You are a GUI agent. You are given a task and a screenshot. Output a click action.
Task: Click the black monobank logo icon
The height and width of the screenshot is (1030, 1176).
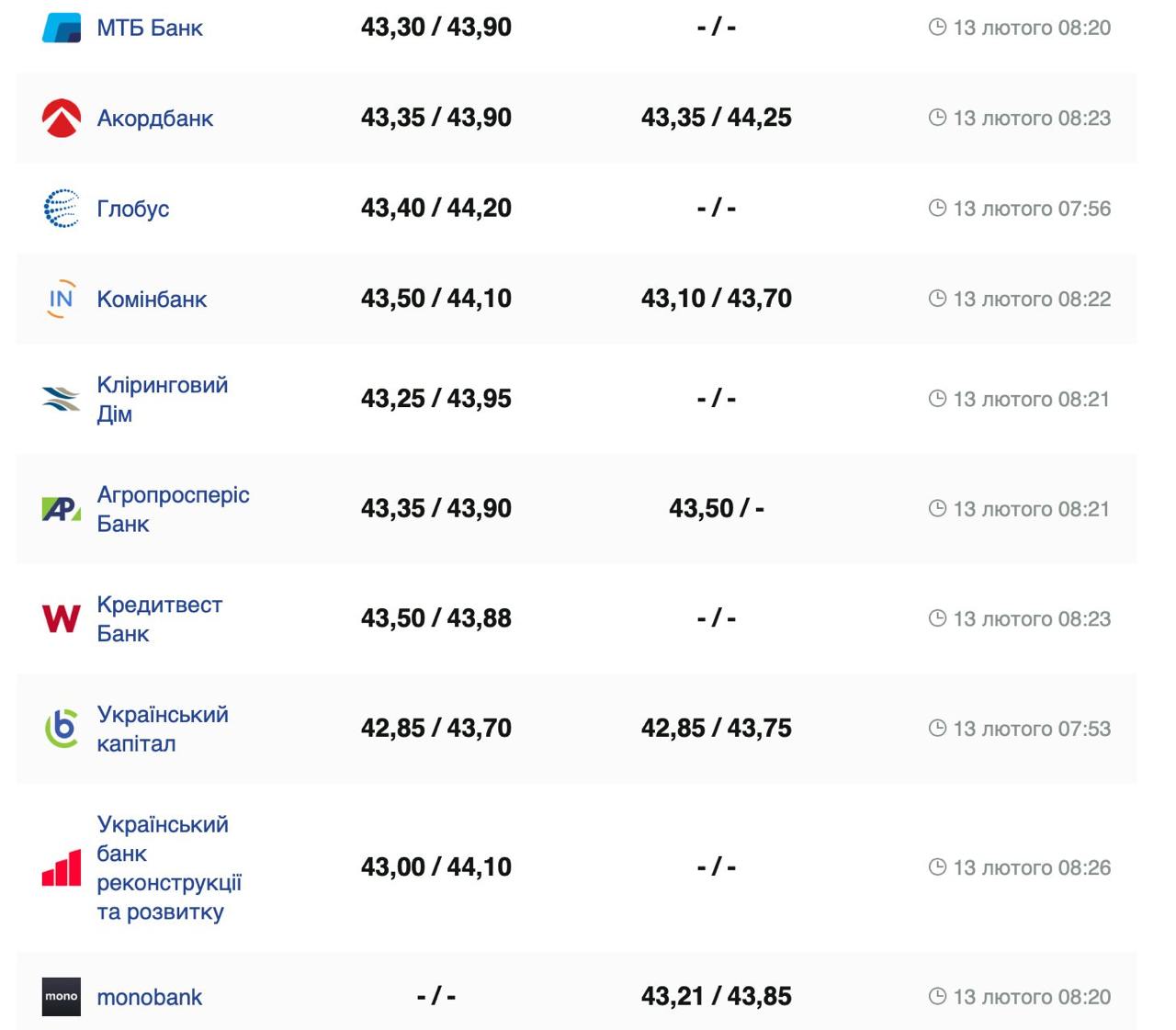tap(62, 996)
